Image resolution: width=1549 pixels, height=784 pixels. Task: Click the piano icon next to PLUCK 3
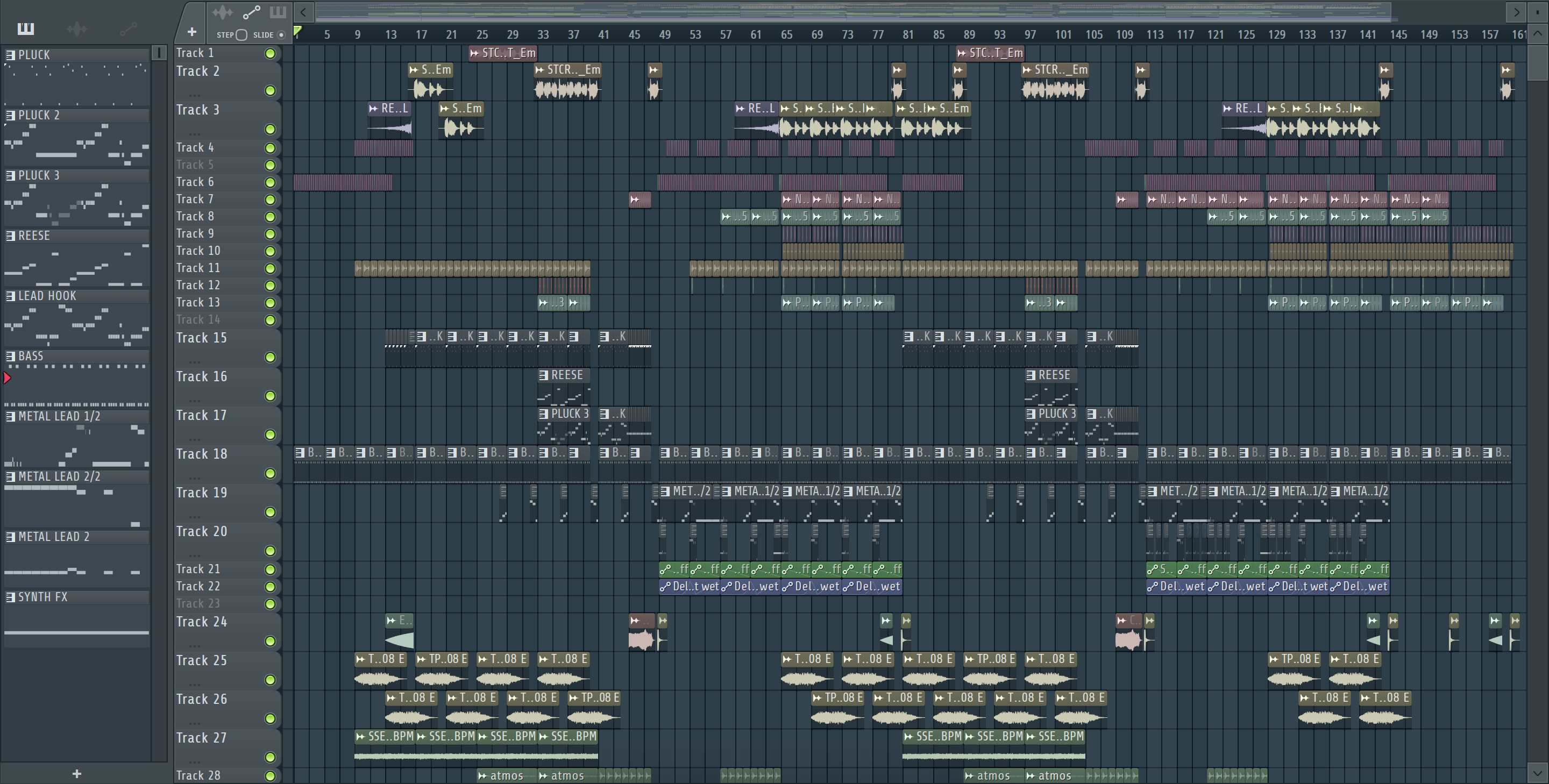(10, 175)
